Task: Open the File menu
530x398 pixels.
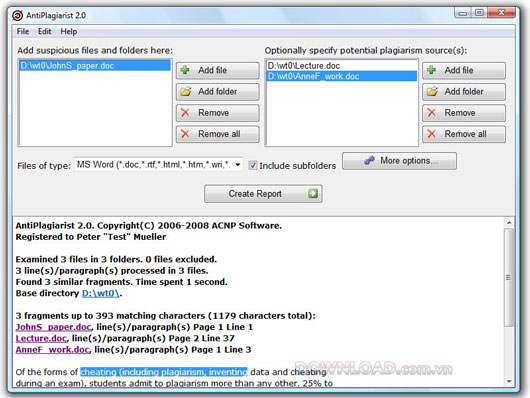Action: pyautogui.click(x=23, y=31)
